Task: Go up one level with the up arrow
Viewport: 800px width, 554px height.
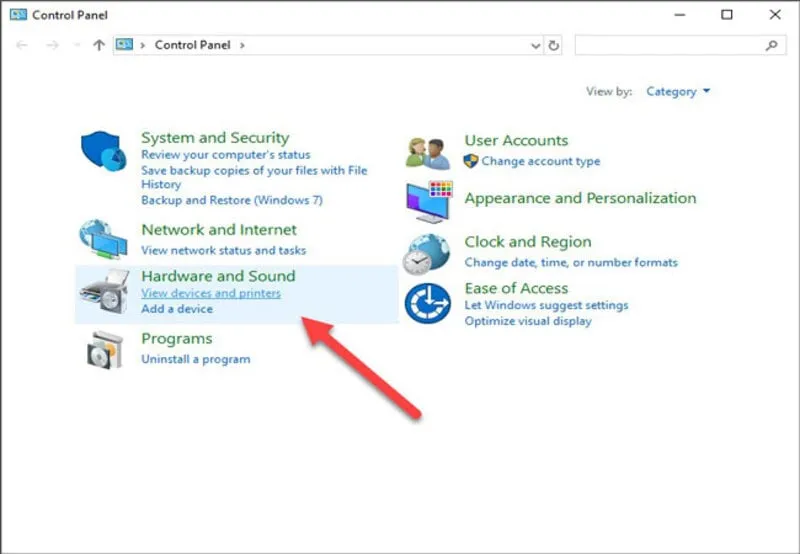Action: [98, 45]
